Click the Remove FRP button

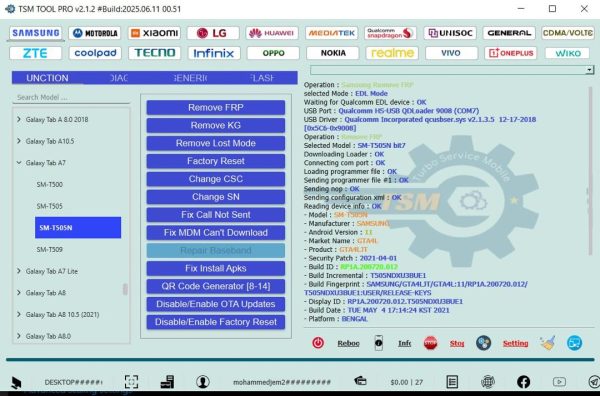click(215, 108)
